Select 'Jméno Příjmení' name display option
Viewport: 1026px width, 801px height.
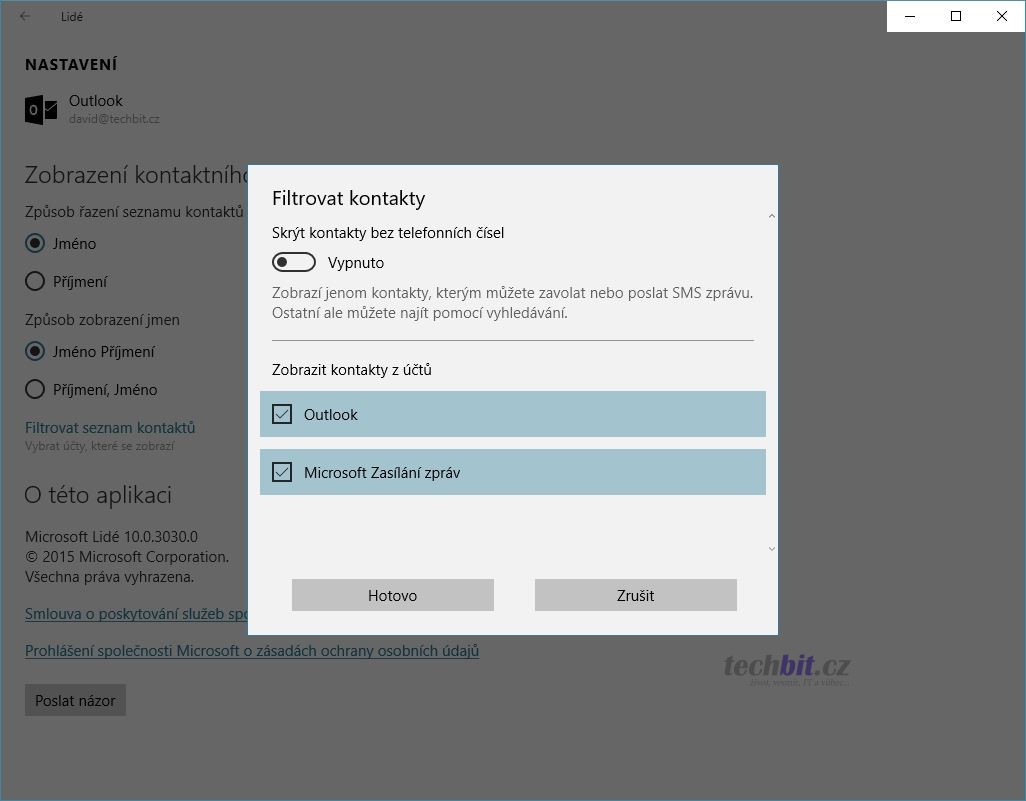[x=35, y=351]
